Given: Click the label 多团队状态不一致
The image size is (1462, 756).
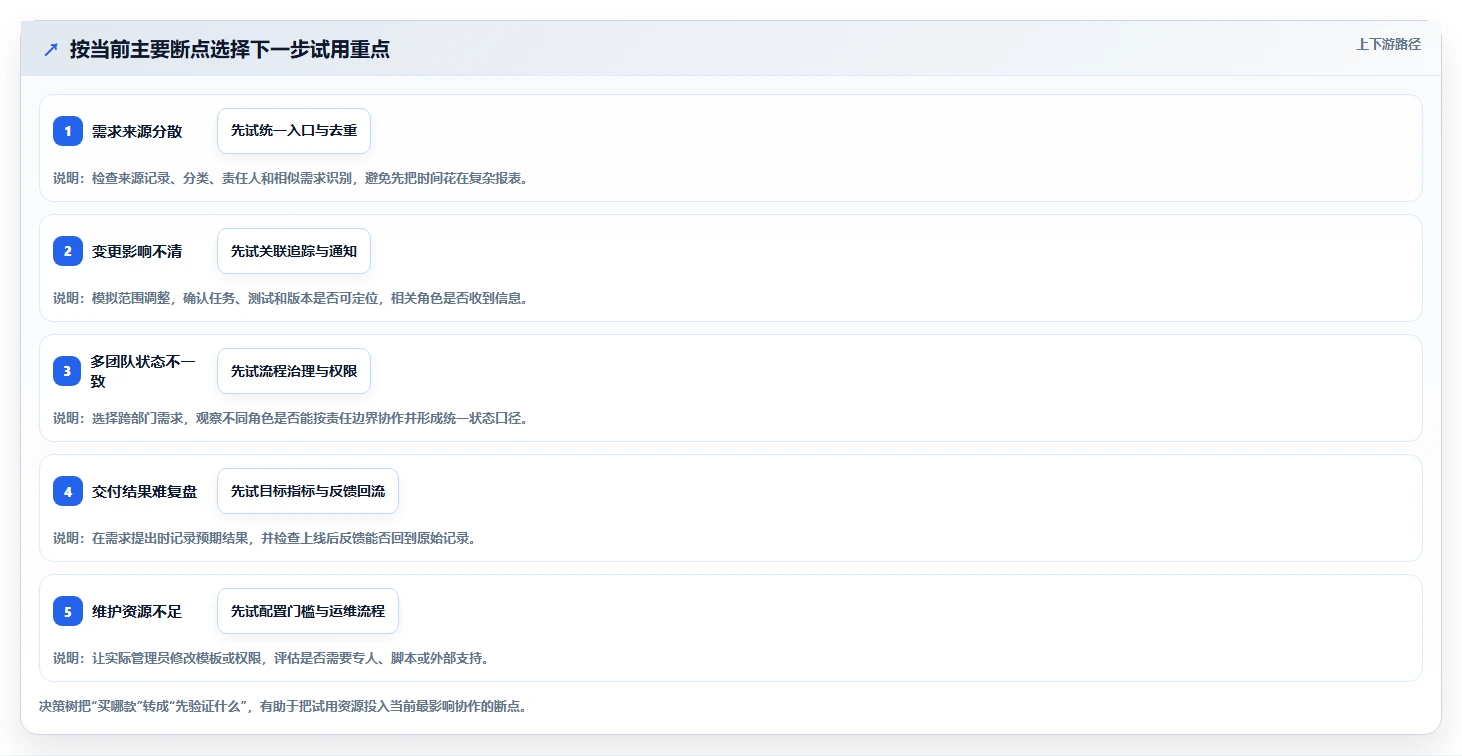Looking at the screenshot, I should (x=143, y=371).
